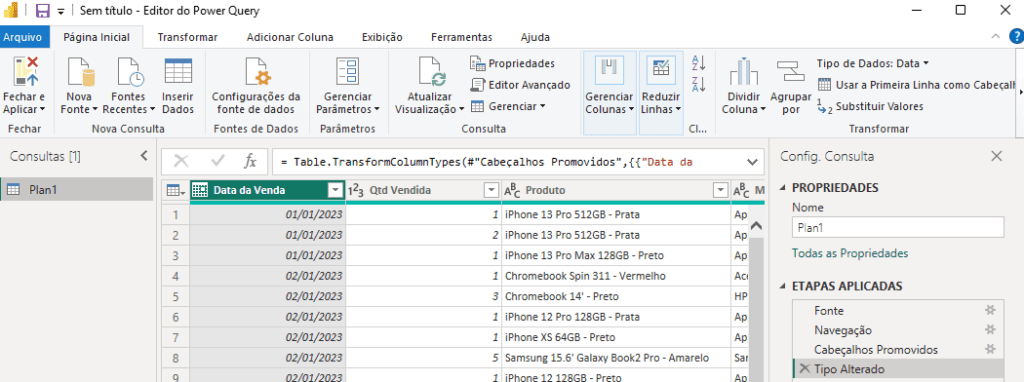Open Todas as Propriedades link

[x=850, y=253]
